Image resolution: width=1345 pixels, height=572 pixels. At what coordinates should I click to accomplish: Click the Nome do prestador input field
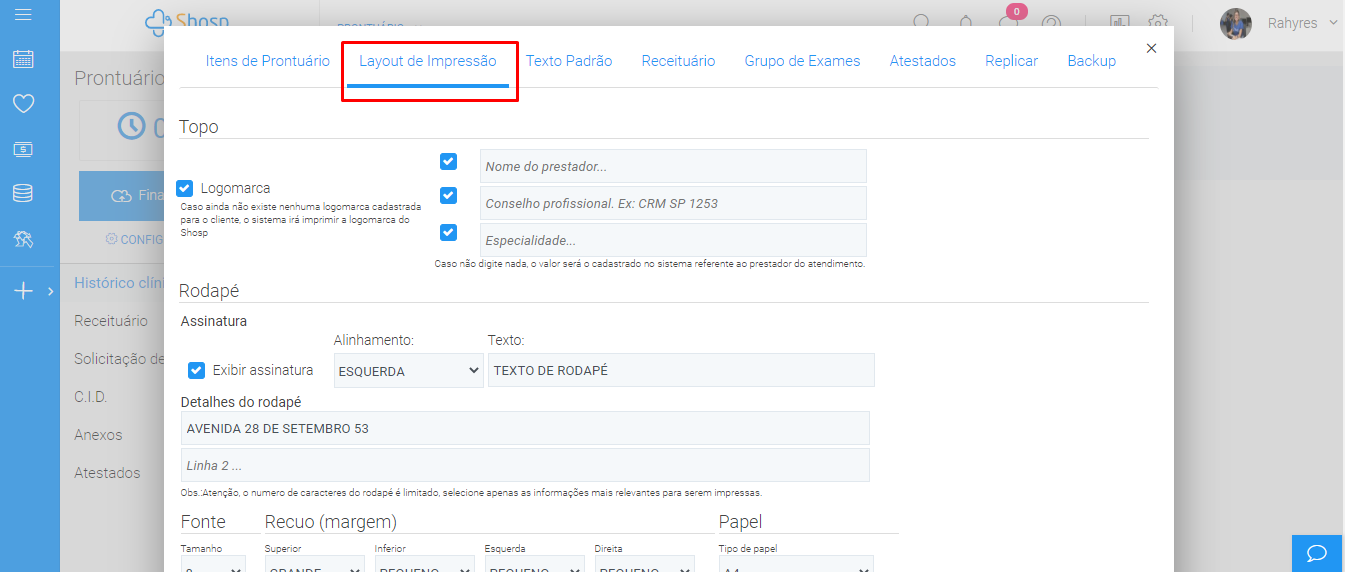point(673,167)
